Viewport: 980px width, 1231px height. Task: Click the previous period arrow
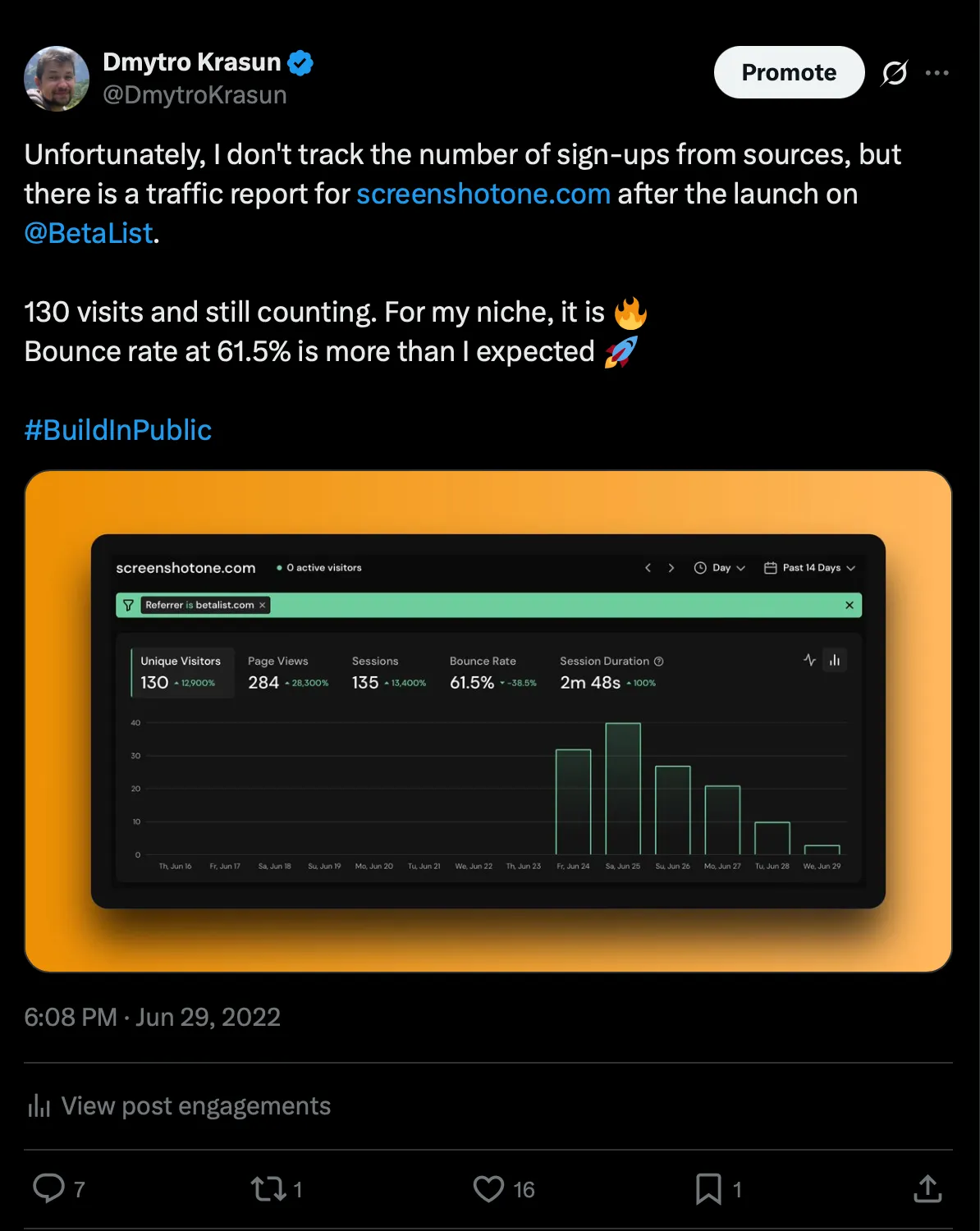[x=648, y=567]
